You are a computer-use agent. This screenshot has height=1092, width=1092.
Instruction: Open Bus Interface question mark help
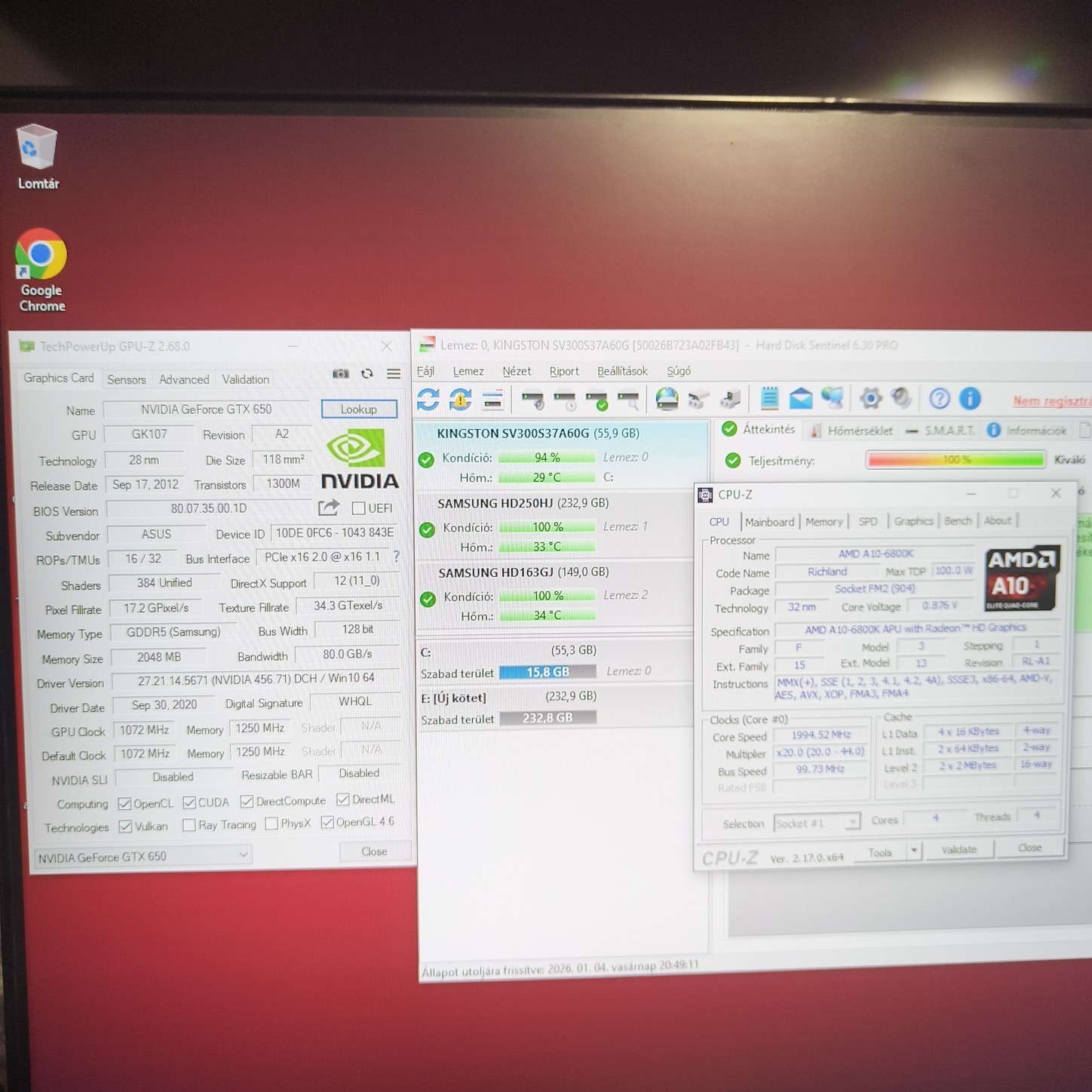pos(396,557)
